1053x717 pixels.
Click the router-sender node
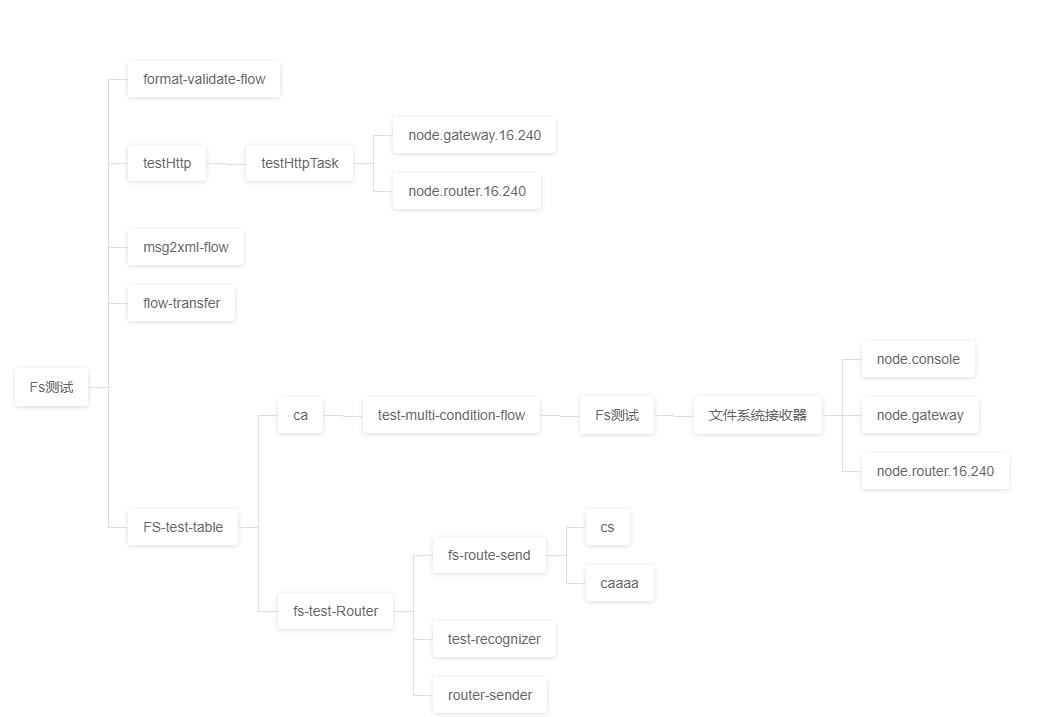490,696
